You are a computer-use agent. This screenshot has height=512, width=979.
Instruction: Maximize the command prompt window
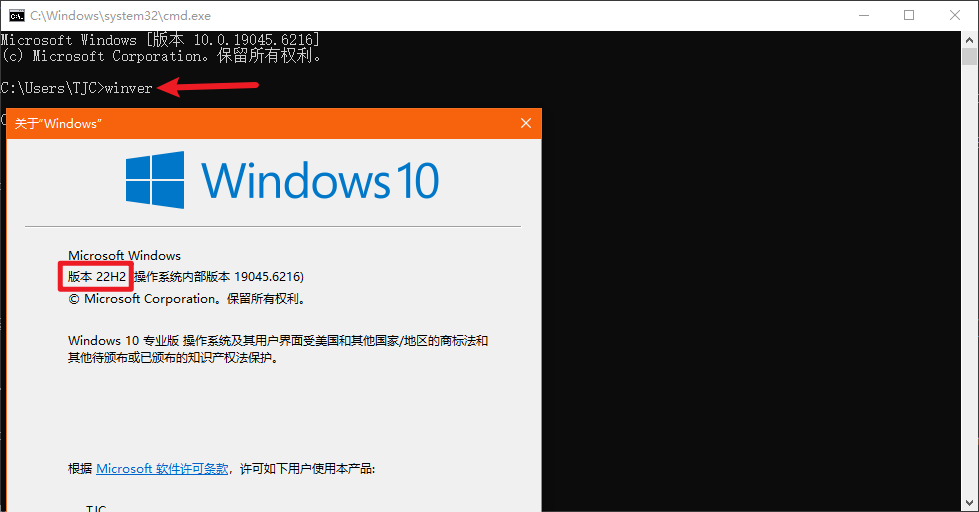[x=909, y=15]
